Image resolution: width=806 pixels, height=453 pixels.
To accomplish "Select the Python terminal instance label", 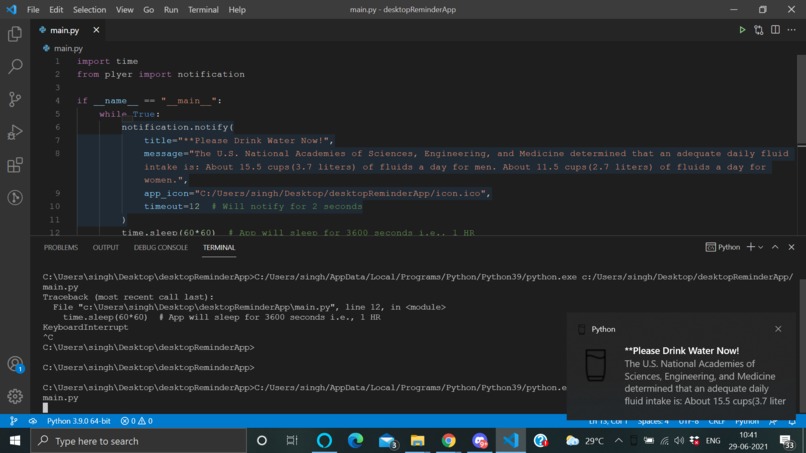I will coord(723,247).
